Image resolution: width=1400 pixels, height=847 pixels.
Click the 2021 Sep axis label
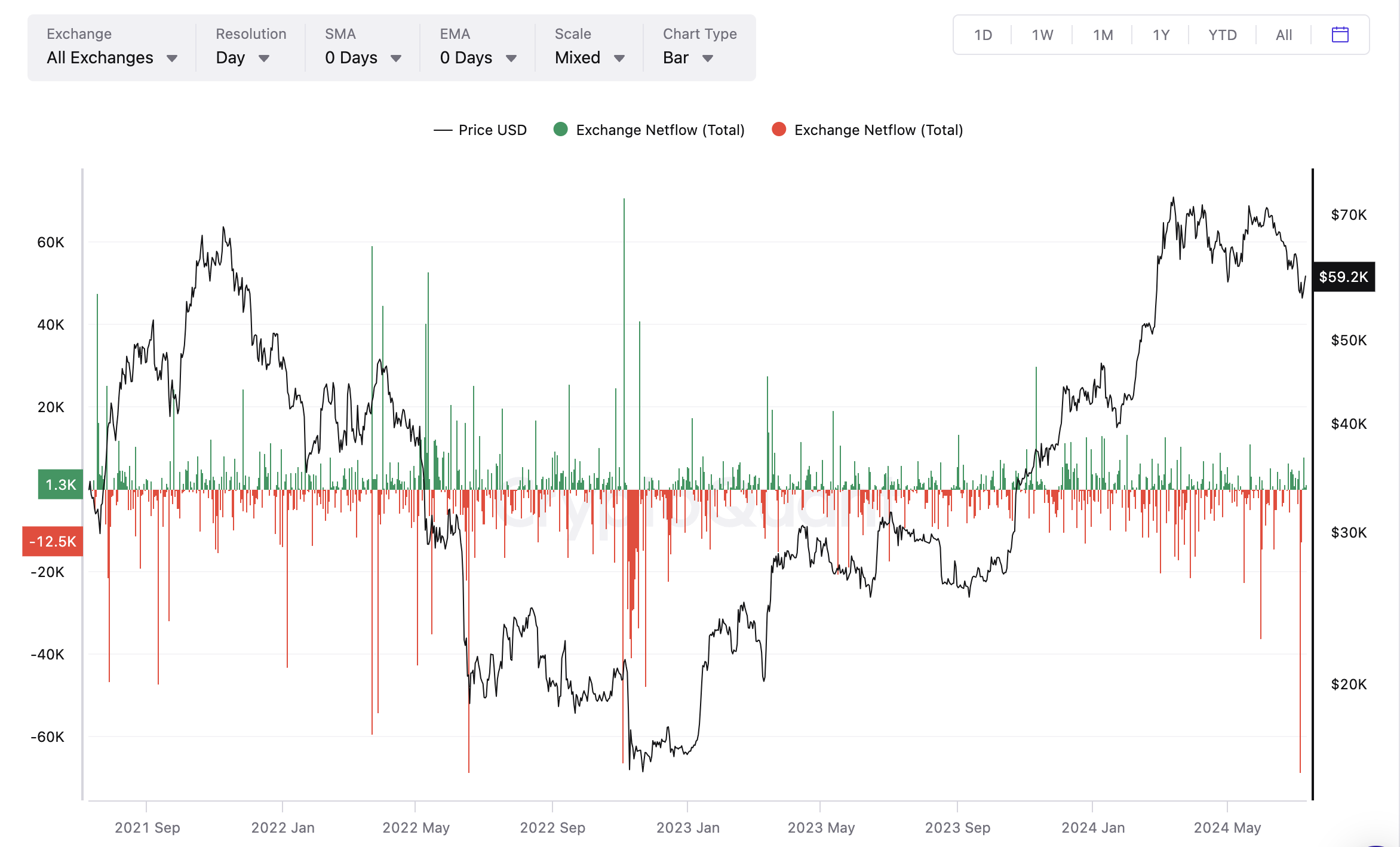tap(147, 827)
